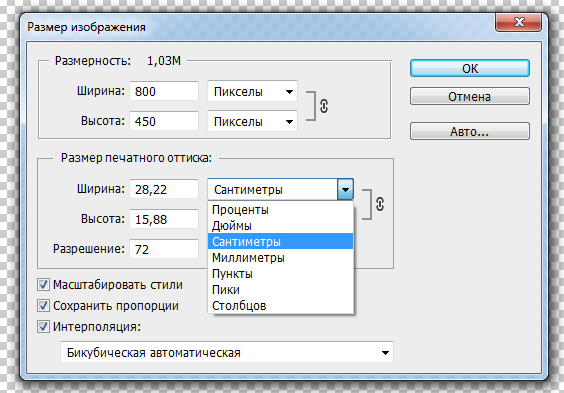Open the Пикселы dropdown for Ширина
564x393 pixels.
tap(253, 91)
